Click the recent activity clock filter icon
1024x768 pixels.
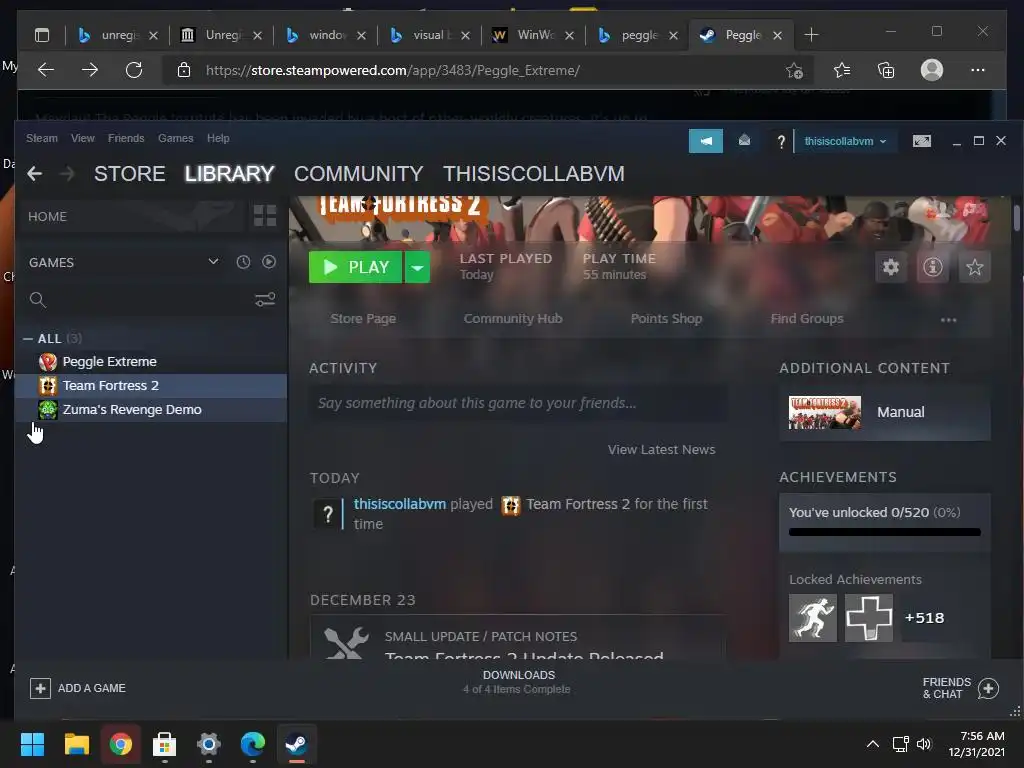click(x=243, y=262)
